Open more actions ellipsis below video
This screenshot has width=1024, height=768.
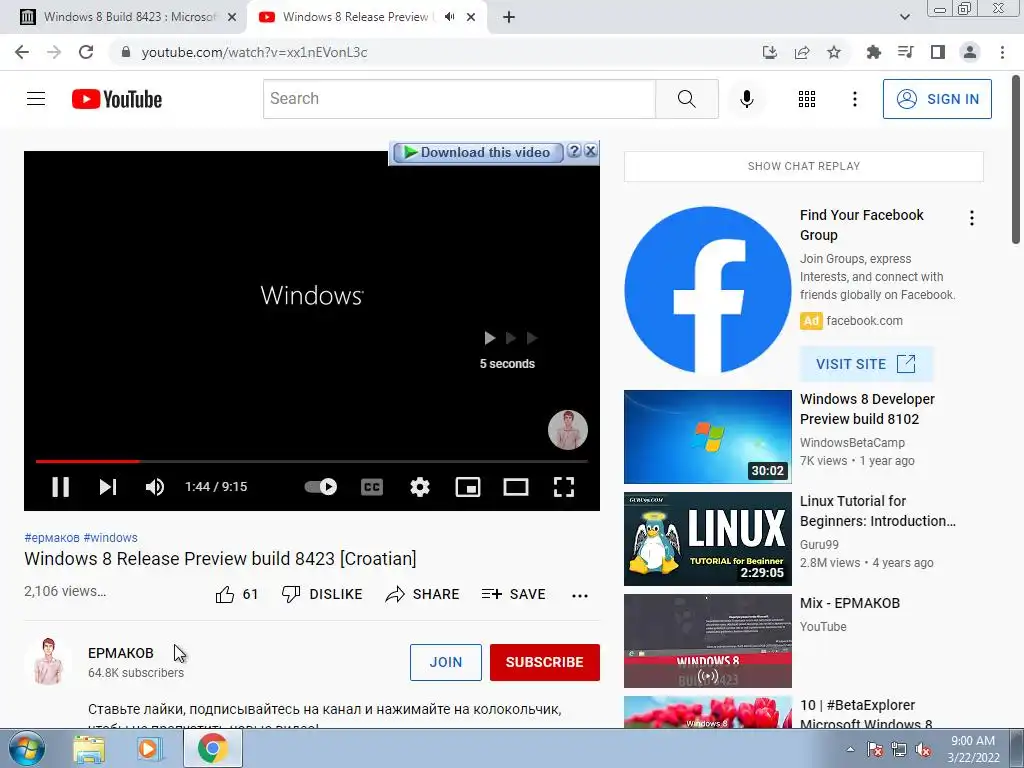(579, 595)
